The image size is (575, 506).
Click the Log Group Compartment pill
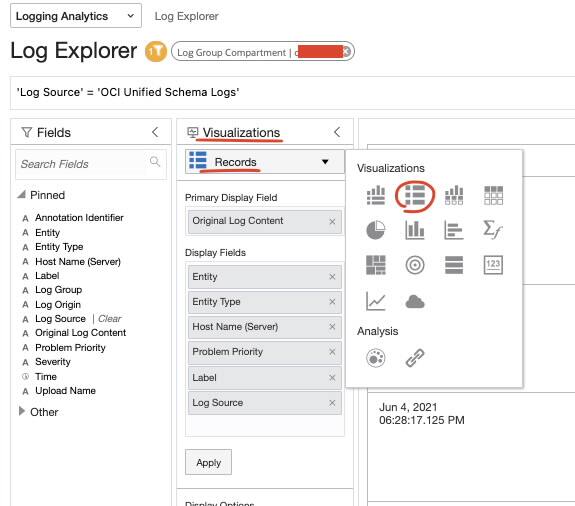[263, 51]
